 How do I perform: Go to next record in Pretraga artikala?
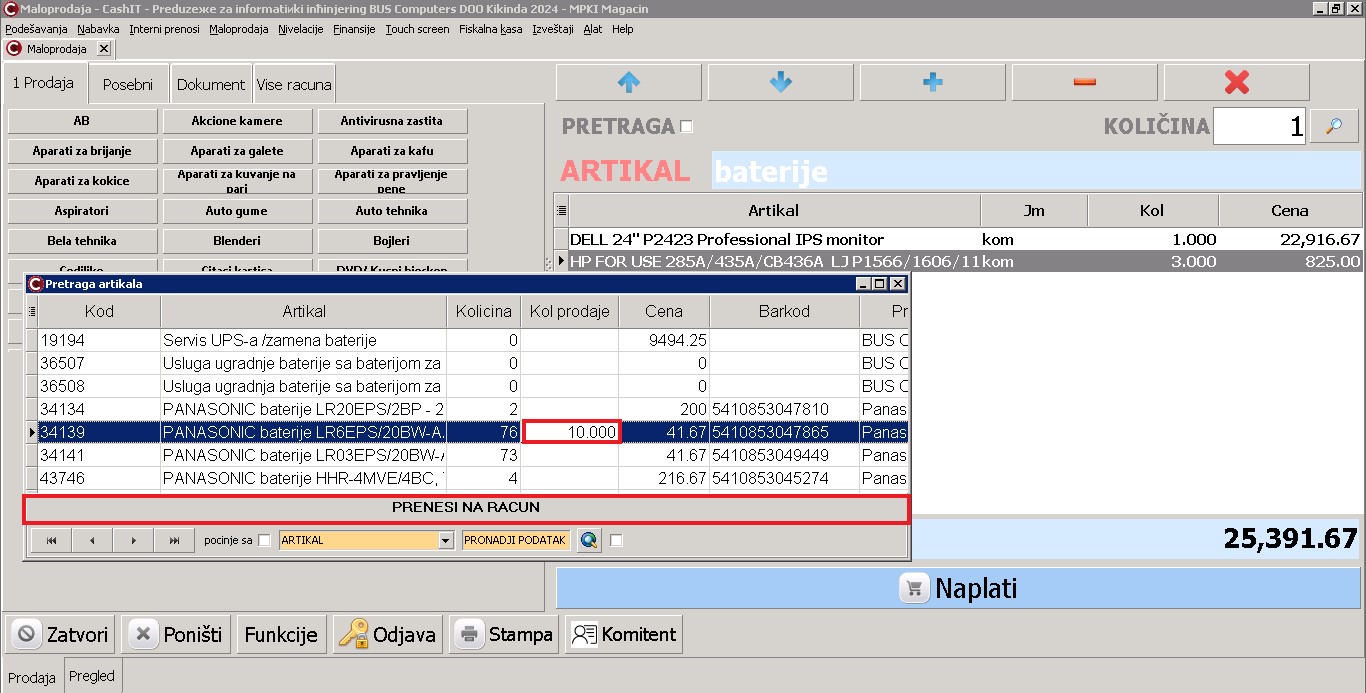133,540
